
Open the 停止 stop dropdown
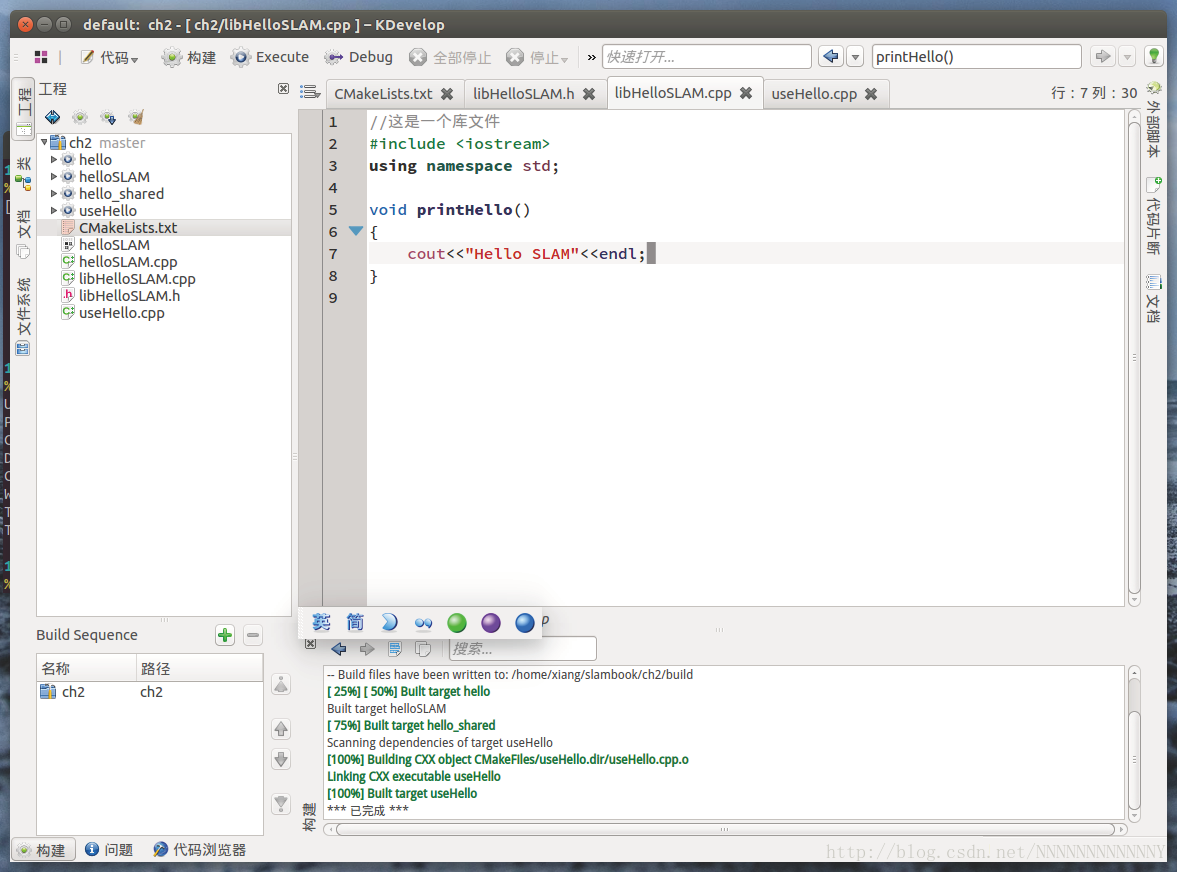tap(537, 57)
